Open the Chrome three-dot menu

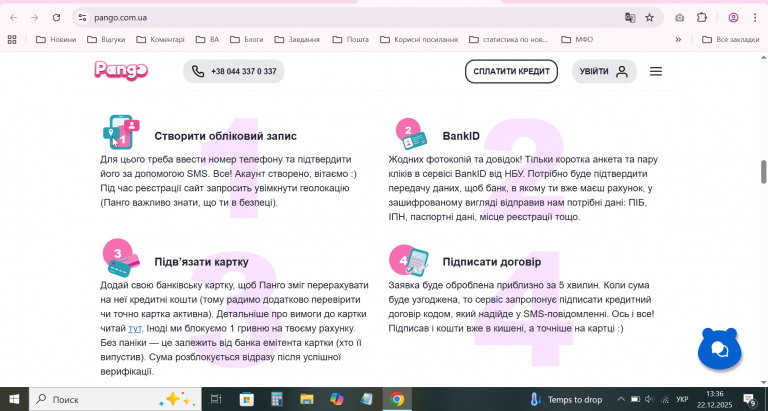(x=755, y=18)
